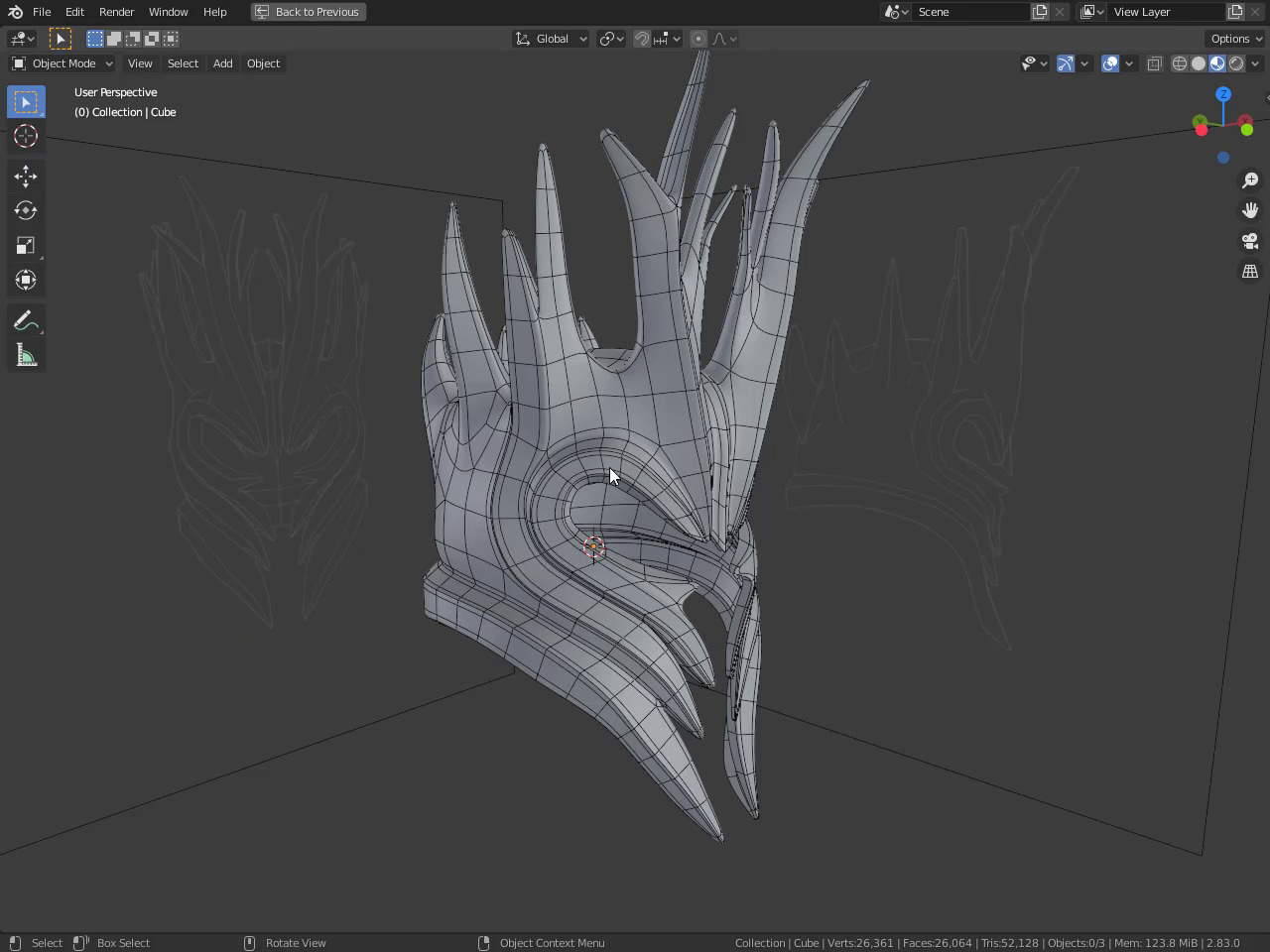The width and height of the screenshot is (1270, 952).
Task: Enable proportional editing
Action: coord(698,39)
